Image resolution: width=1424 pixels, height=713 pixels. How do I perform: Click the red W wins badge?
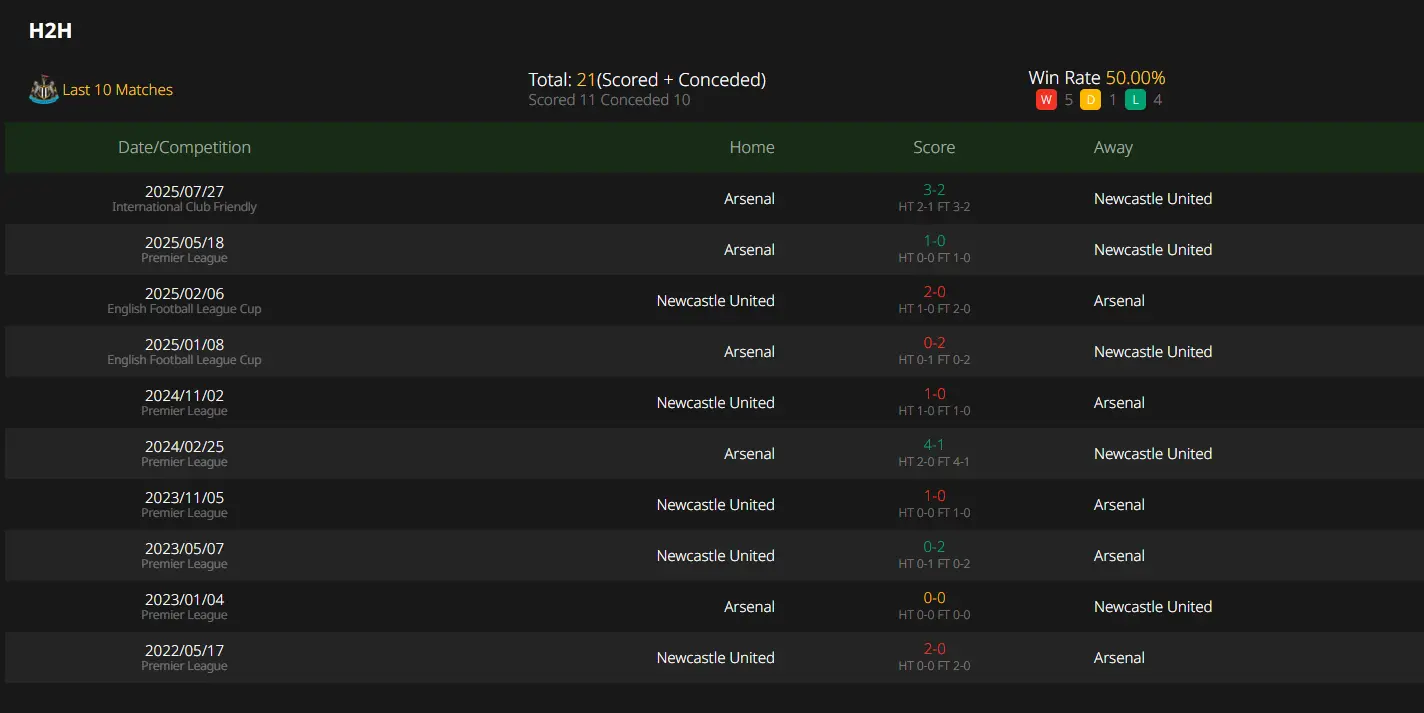[x=1046, y=100]
